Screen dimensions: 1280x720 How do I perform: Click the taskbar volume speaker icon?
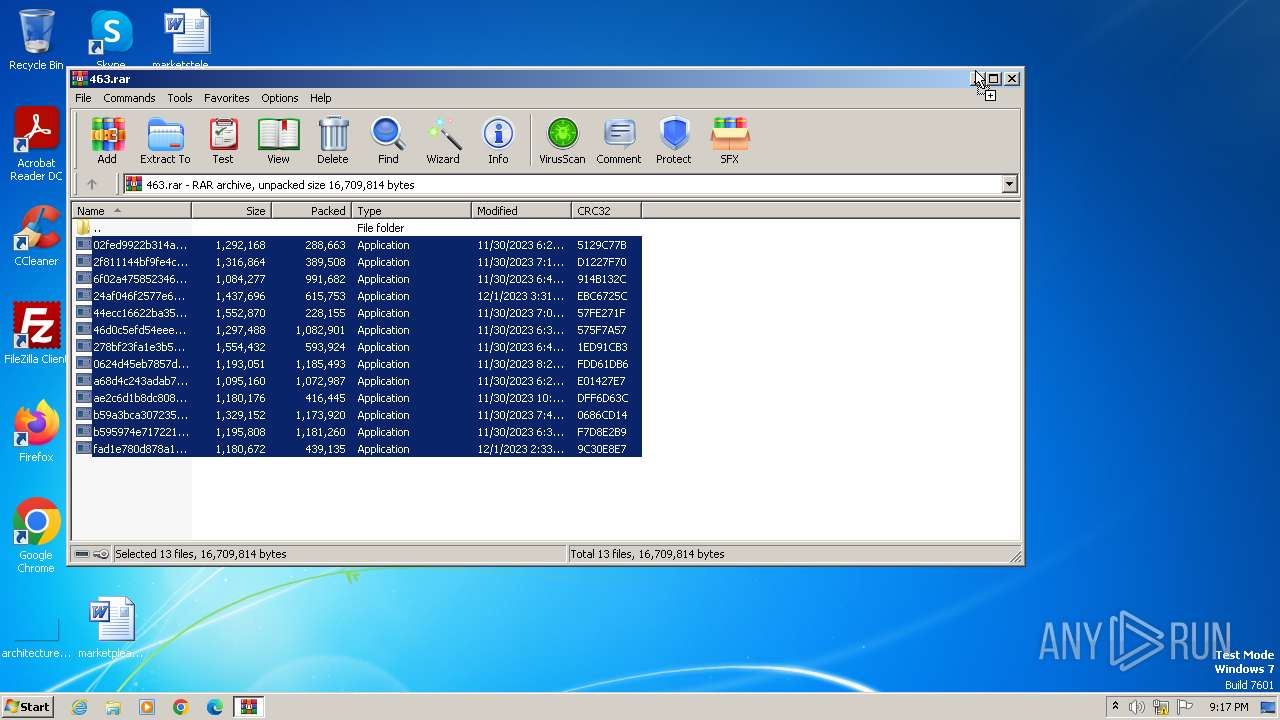click(1136, 707)
